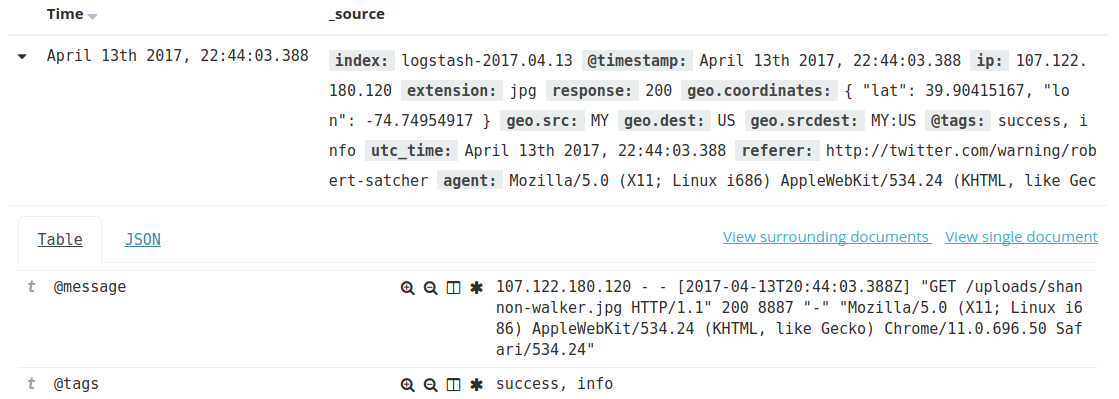Click the Time column header
This screenshot has height=399, width=1119.
pyautogui.click(x=66, y=14)
